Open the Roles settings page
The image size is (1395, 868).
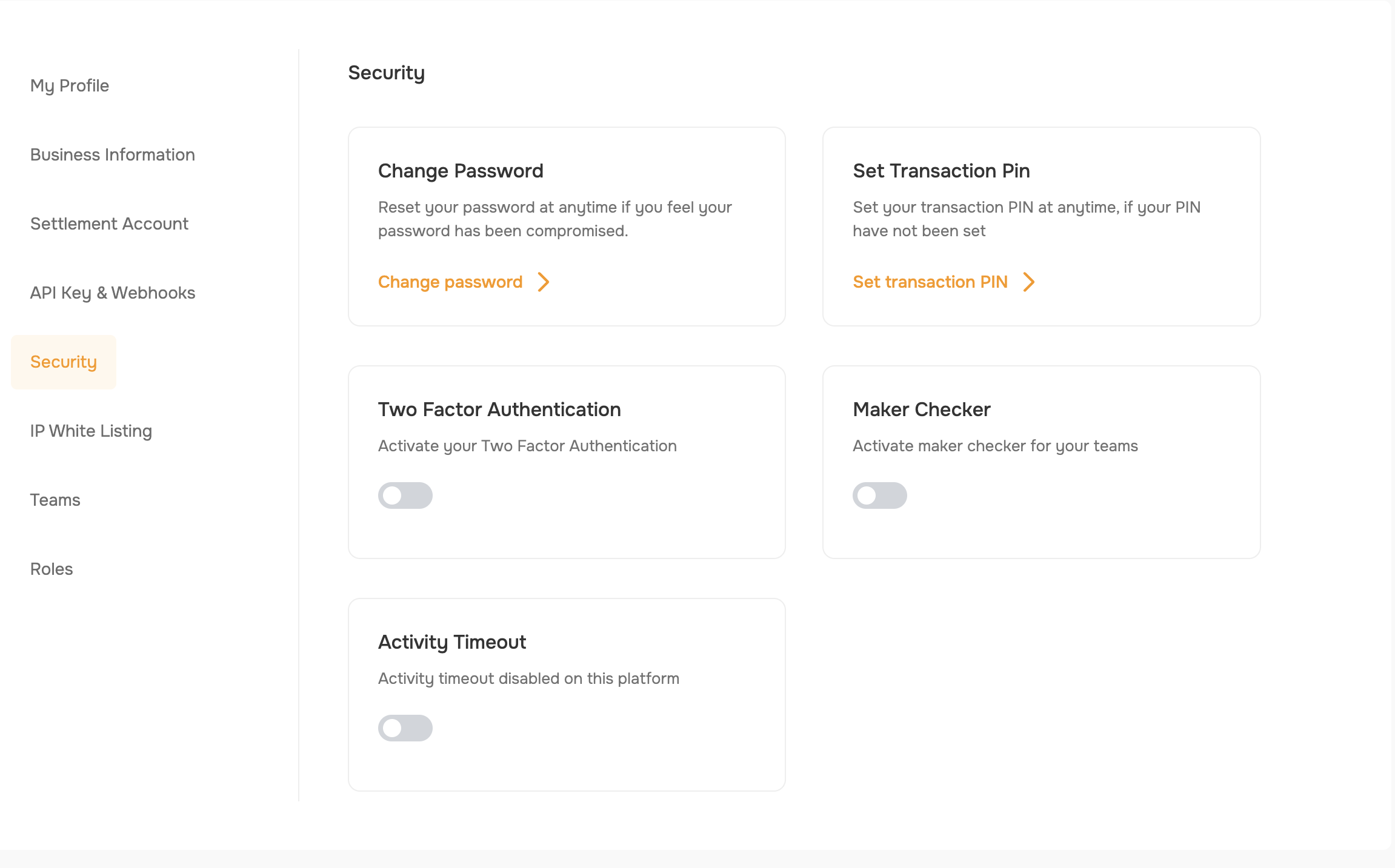[52, 569]
